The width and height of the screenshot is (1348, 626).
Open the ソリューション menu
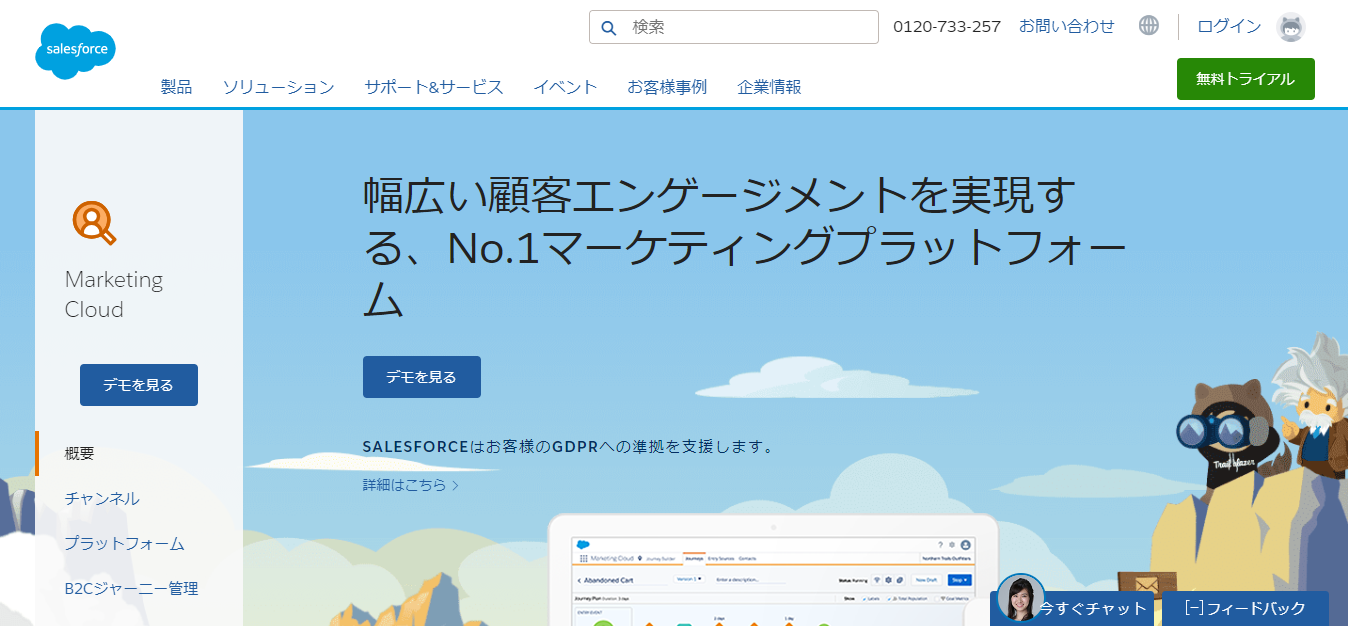click(x=278, y=87)
